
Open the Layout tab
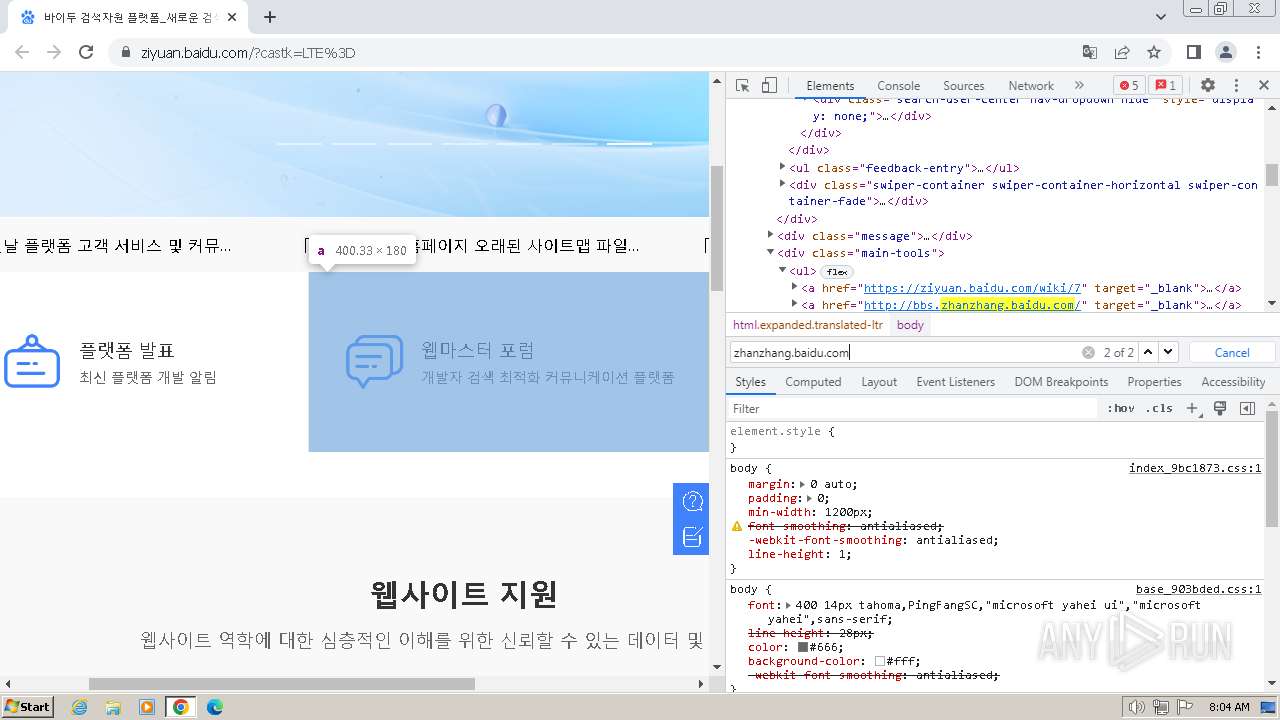(x=879, y=382)
